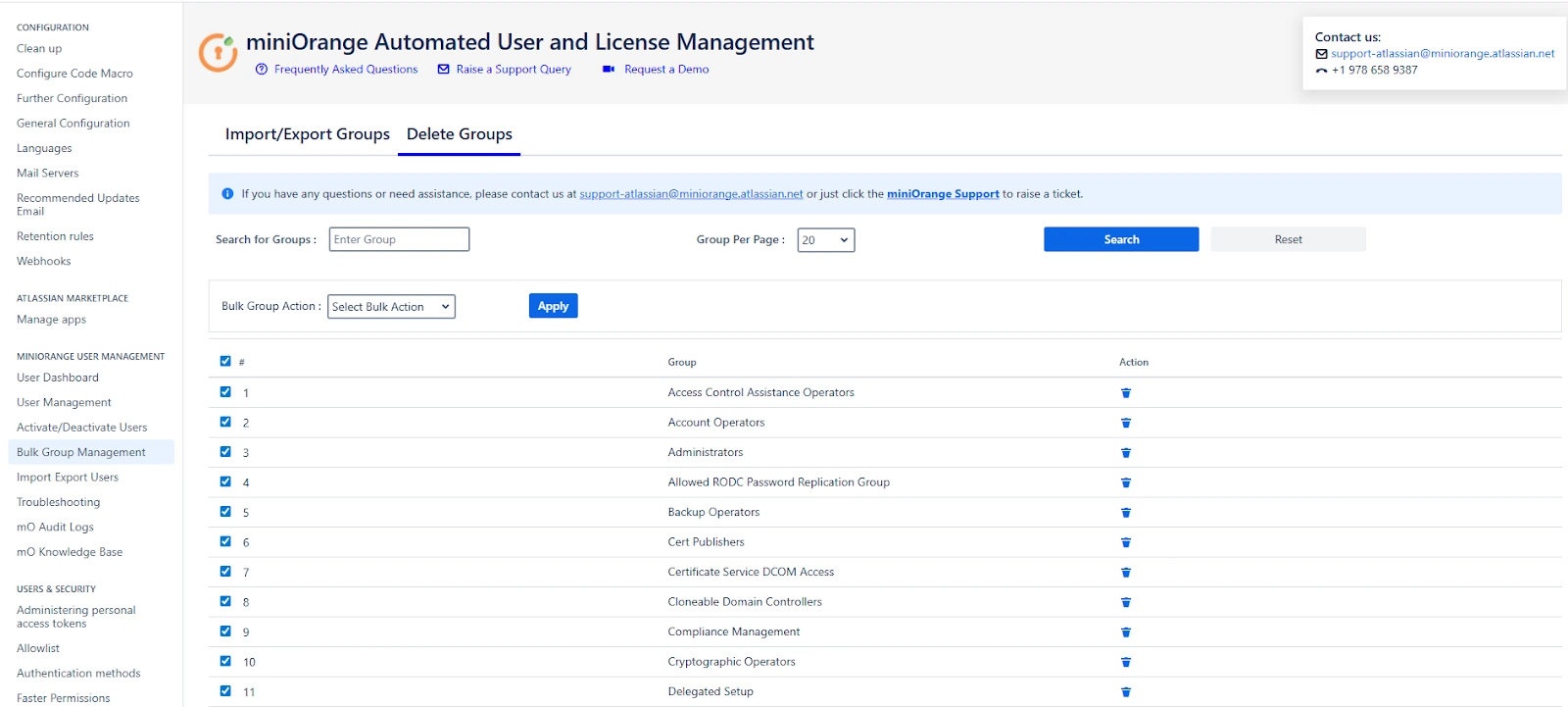Expand the Select Bulk Action dropdown
The width and height of the screenshot is (1568, 707).
[391, 307]
